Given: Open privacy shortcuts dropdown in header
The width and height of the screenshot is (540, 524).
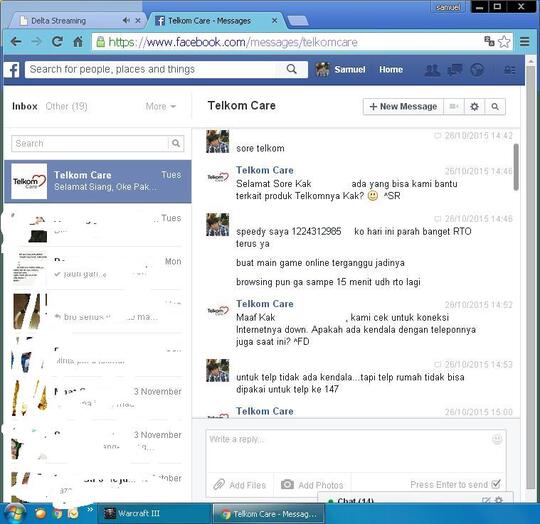Looking at the screenshot, I should (x=510, y=70).
